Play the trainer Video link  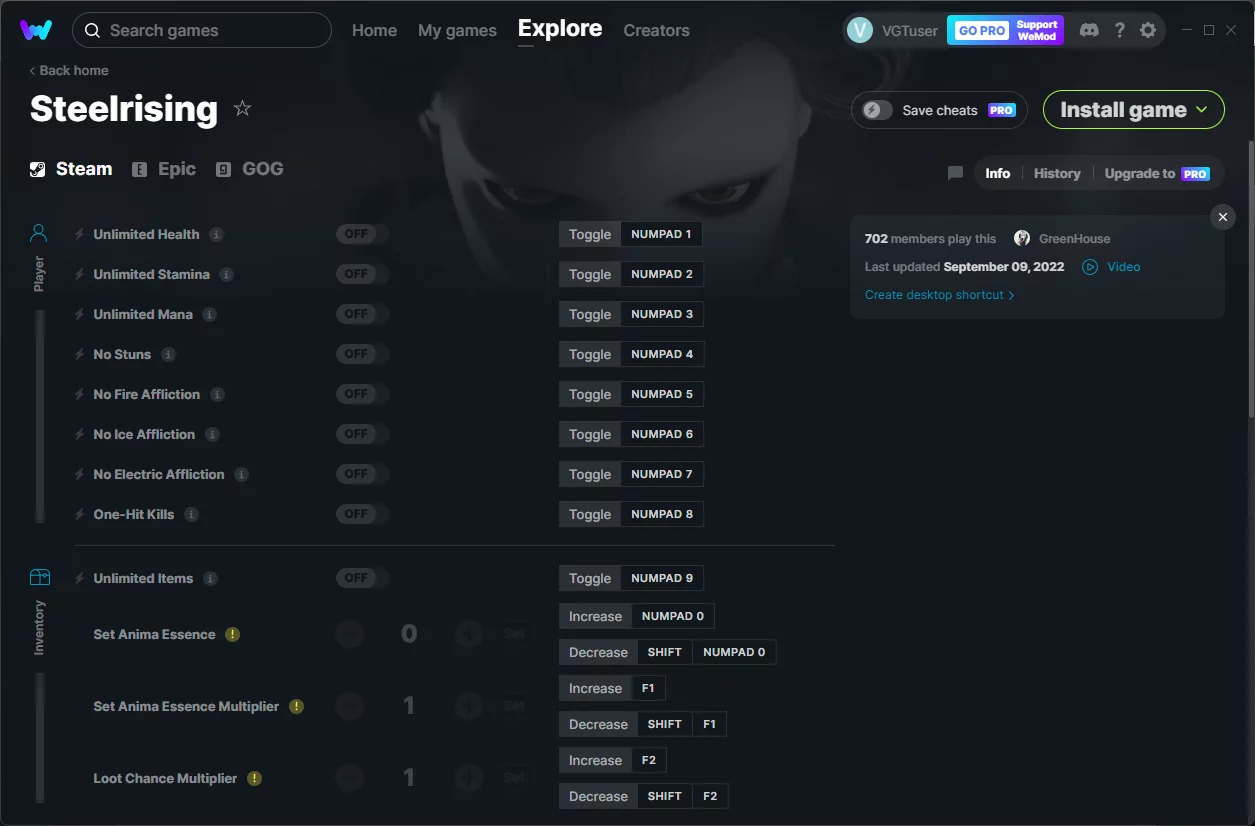[x=1111, y=267]
